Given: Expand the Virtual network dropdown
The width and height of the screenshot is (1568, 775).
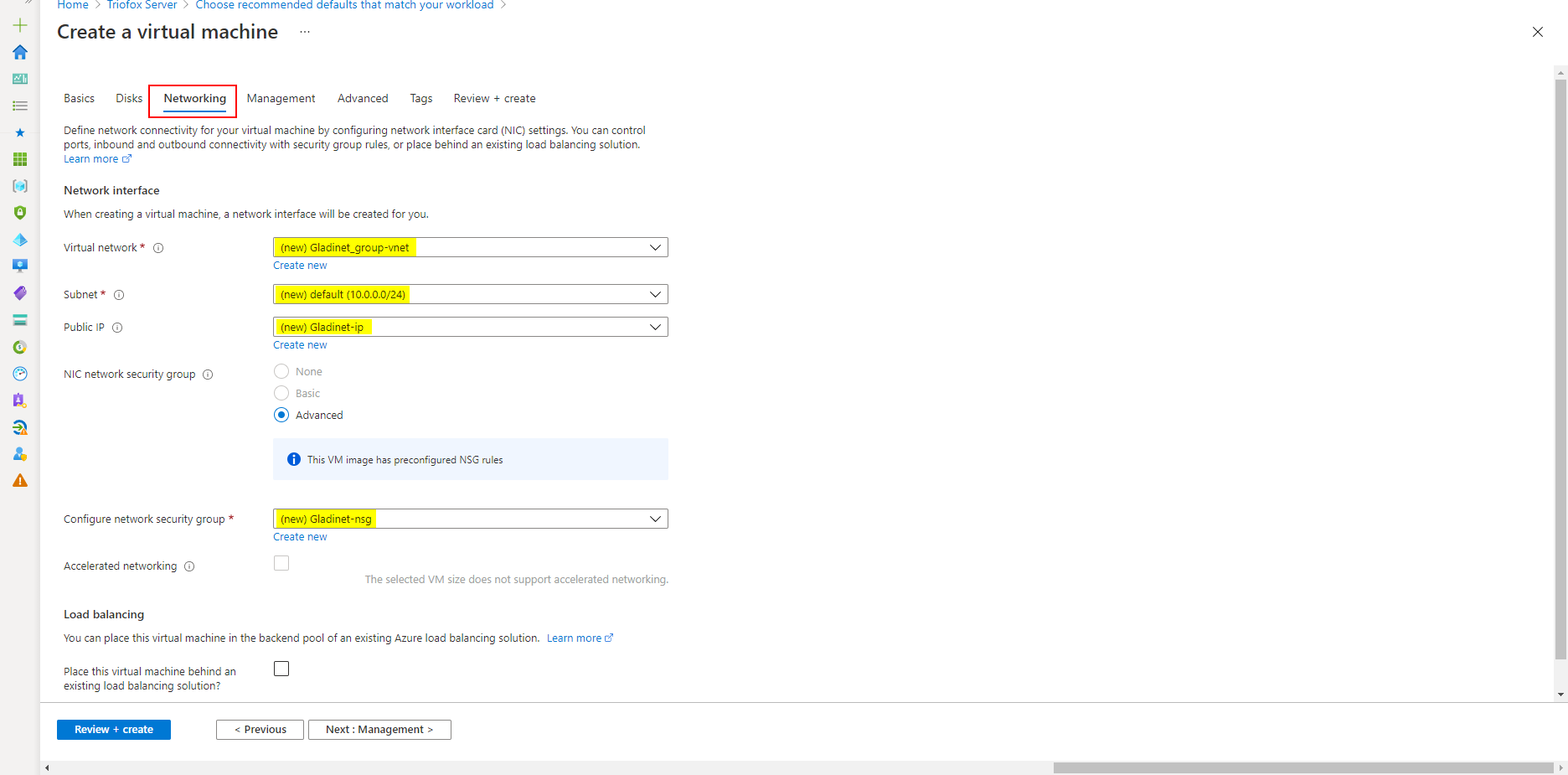Looking at the screenshot, I should (471, 247).
